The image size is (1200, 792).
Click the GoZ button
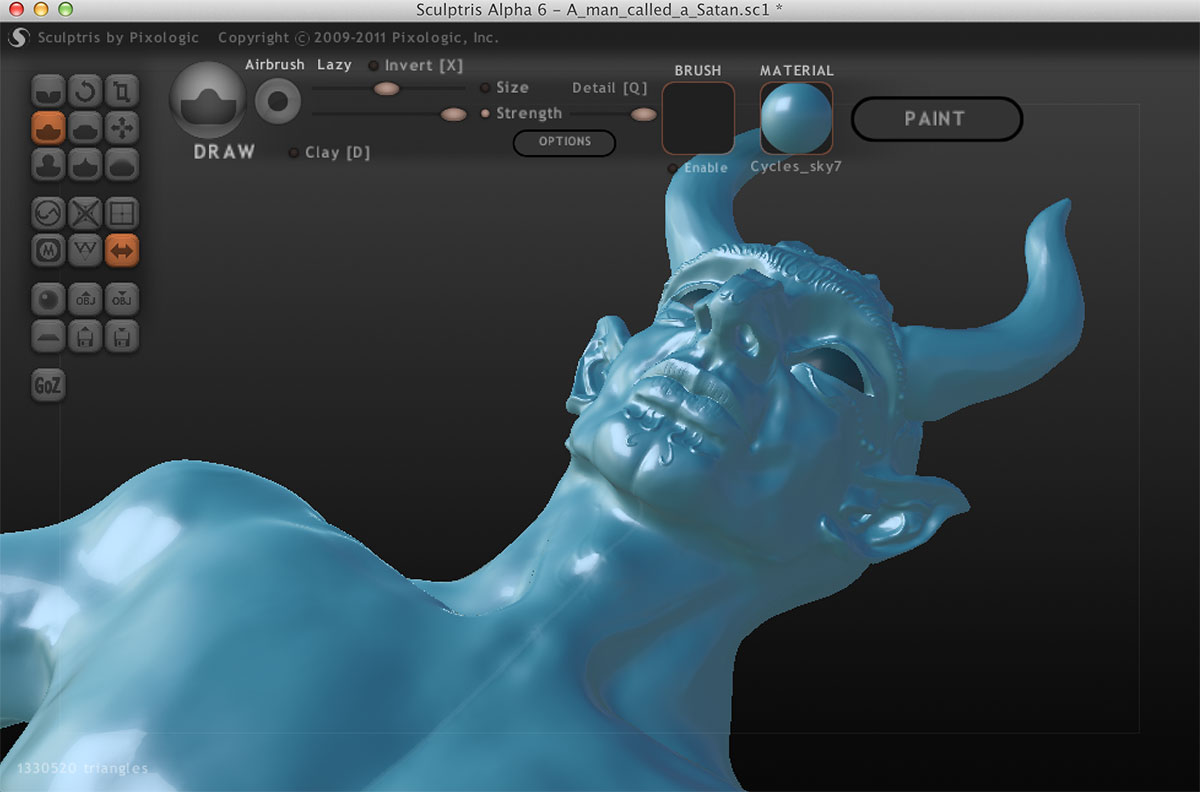pyautogui.click(x=48, y=386)
